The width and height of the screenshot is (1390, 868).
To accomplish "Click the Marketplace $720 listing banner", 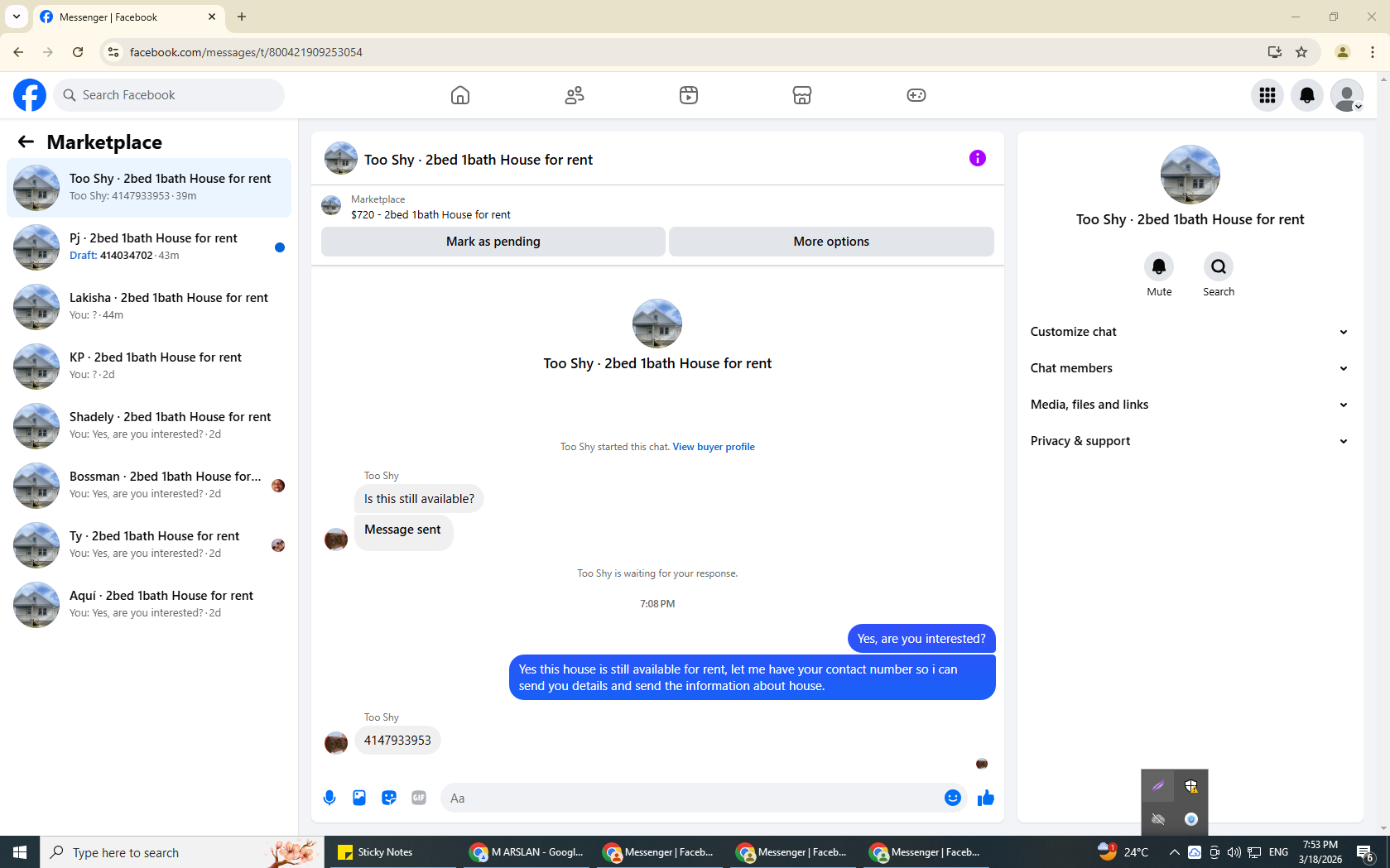I will click(657, 206).
